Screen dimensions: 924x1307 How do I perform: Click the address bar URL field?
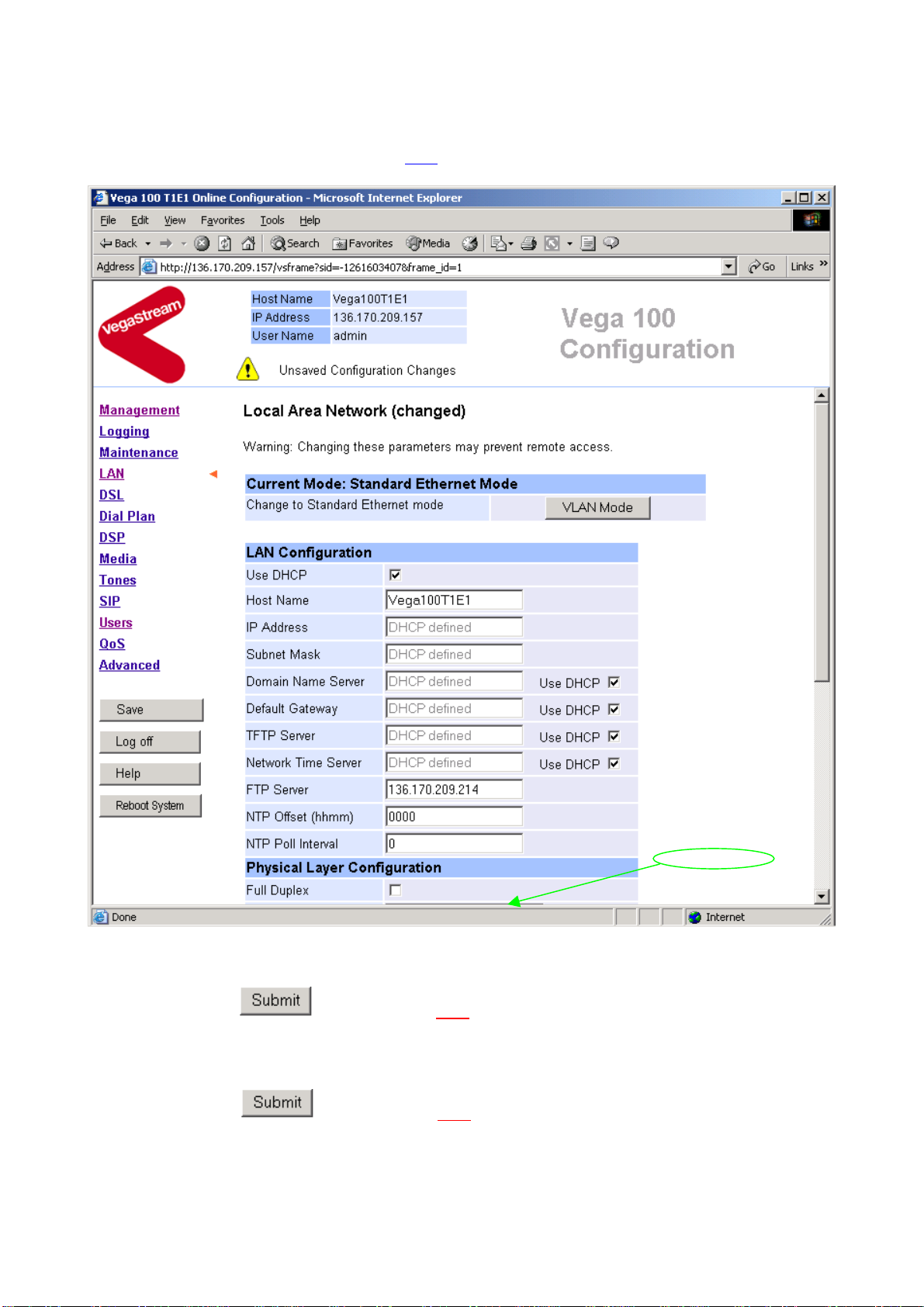click(x=438, y=267)
